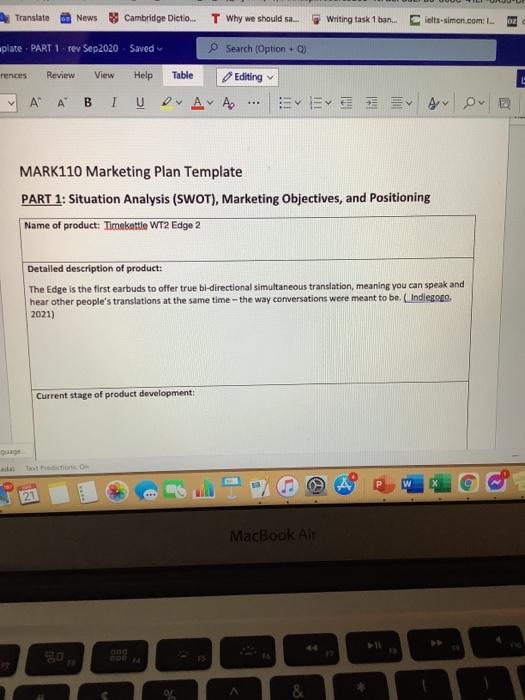The width and height of the screenshot is (525, 700).
Task: Open Keynote from the Dock
Action: tap(232, 488)
